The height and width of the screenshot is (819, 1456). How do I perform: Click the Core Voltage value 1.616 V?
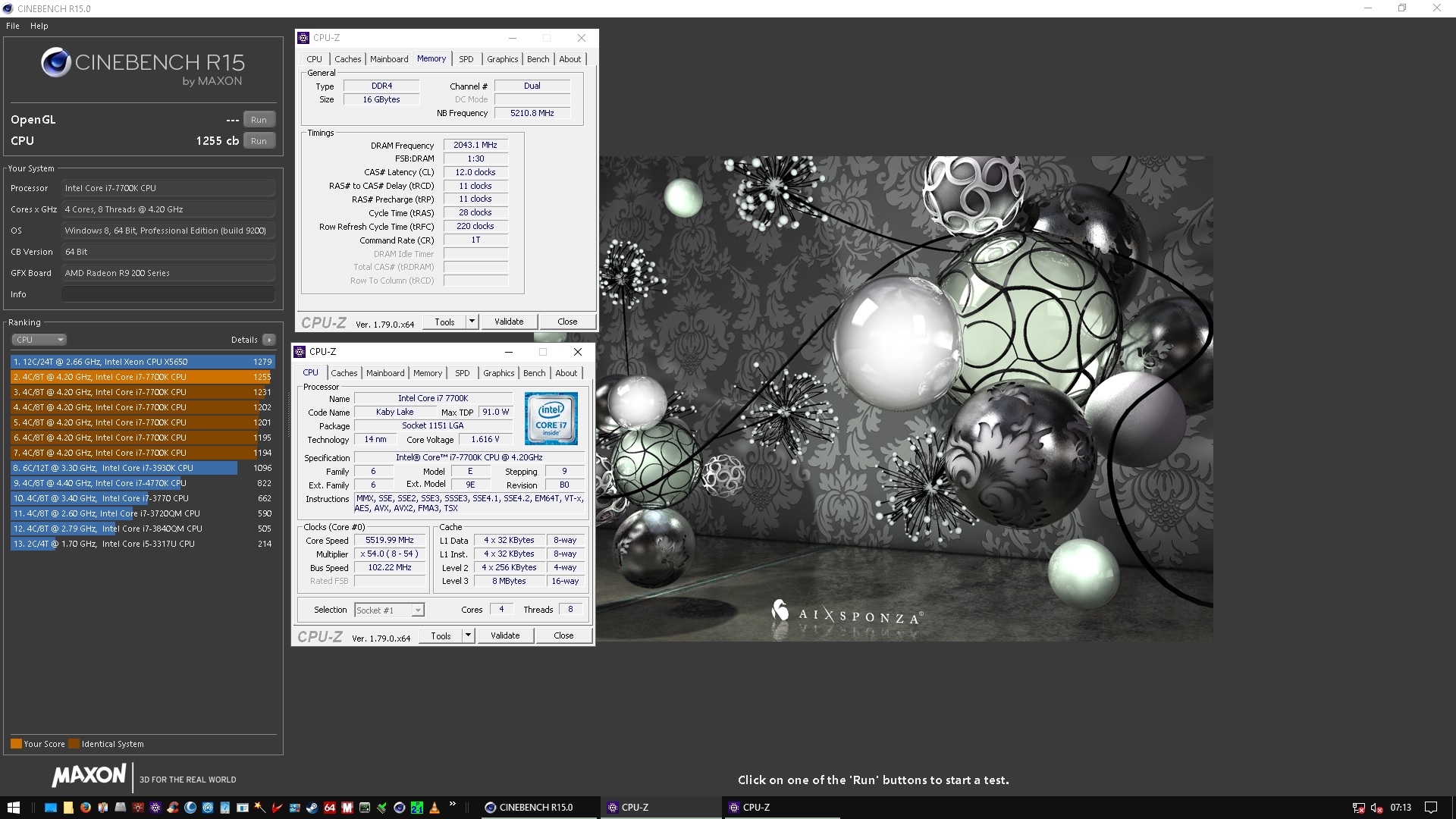485,439
